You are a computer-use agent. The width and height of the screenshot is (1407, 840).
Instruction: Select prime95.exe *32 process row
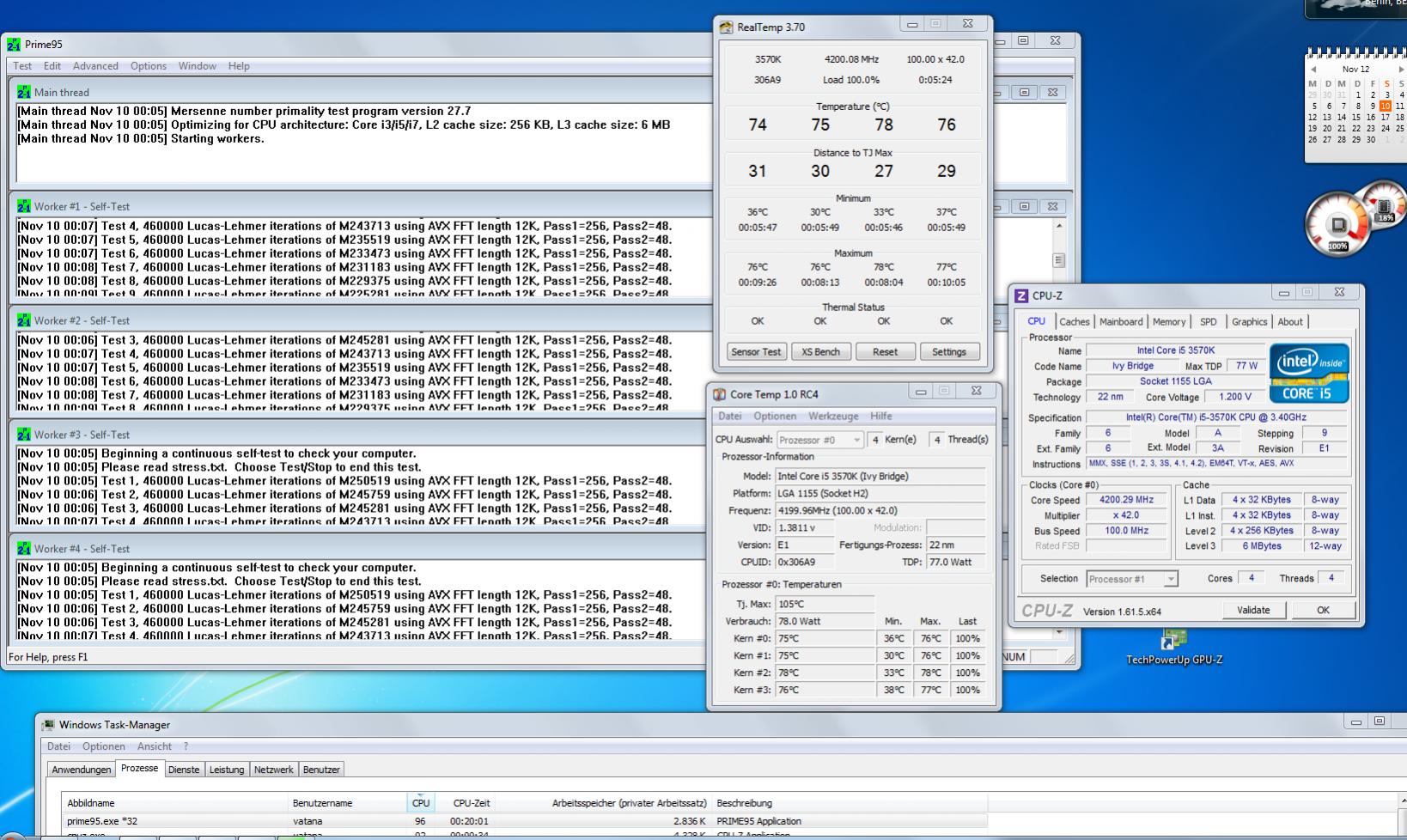point(525,822)
